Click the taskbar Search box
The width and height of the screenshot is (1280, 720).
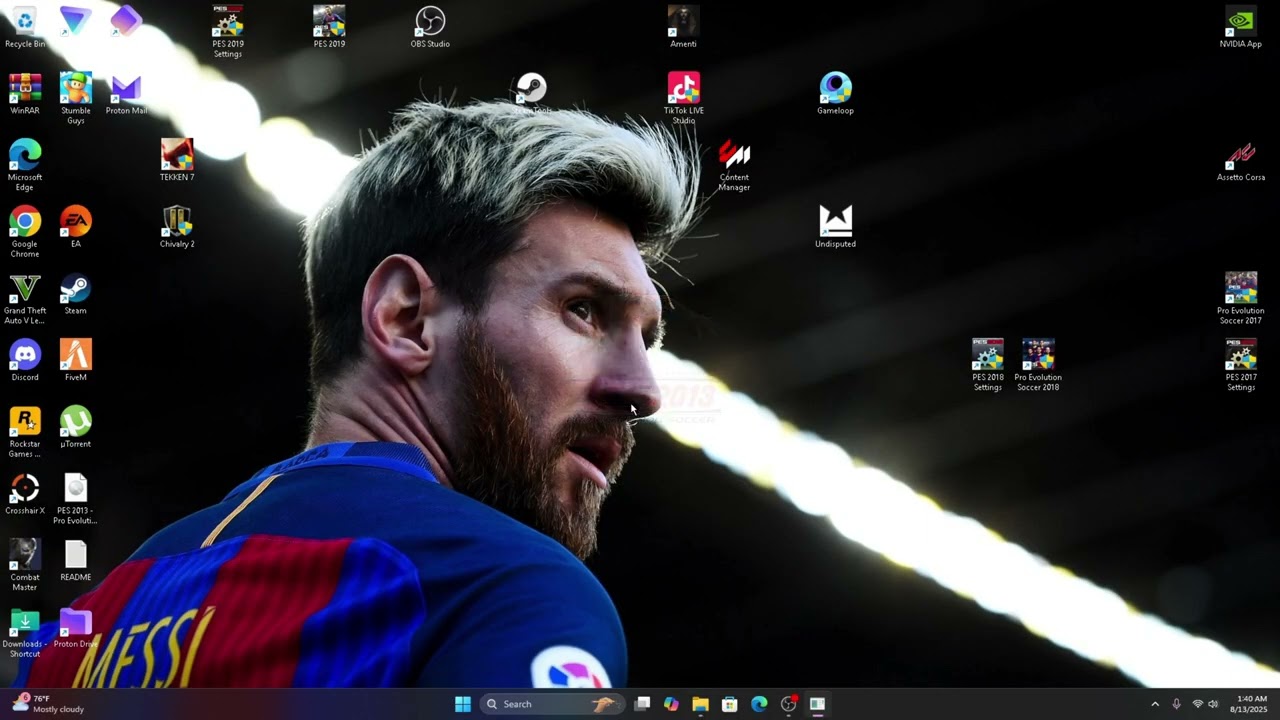552,704
